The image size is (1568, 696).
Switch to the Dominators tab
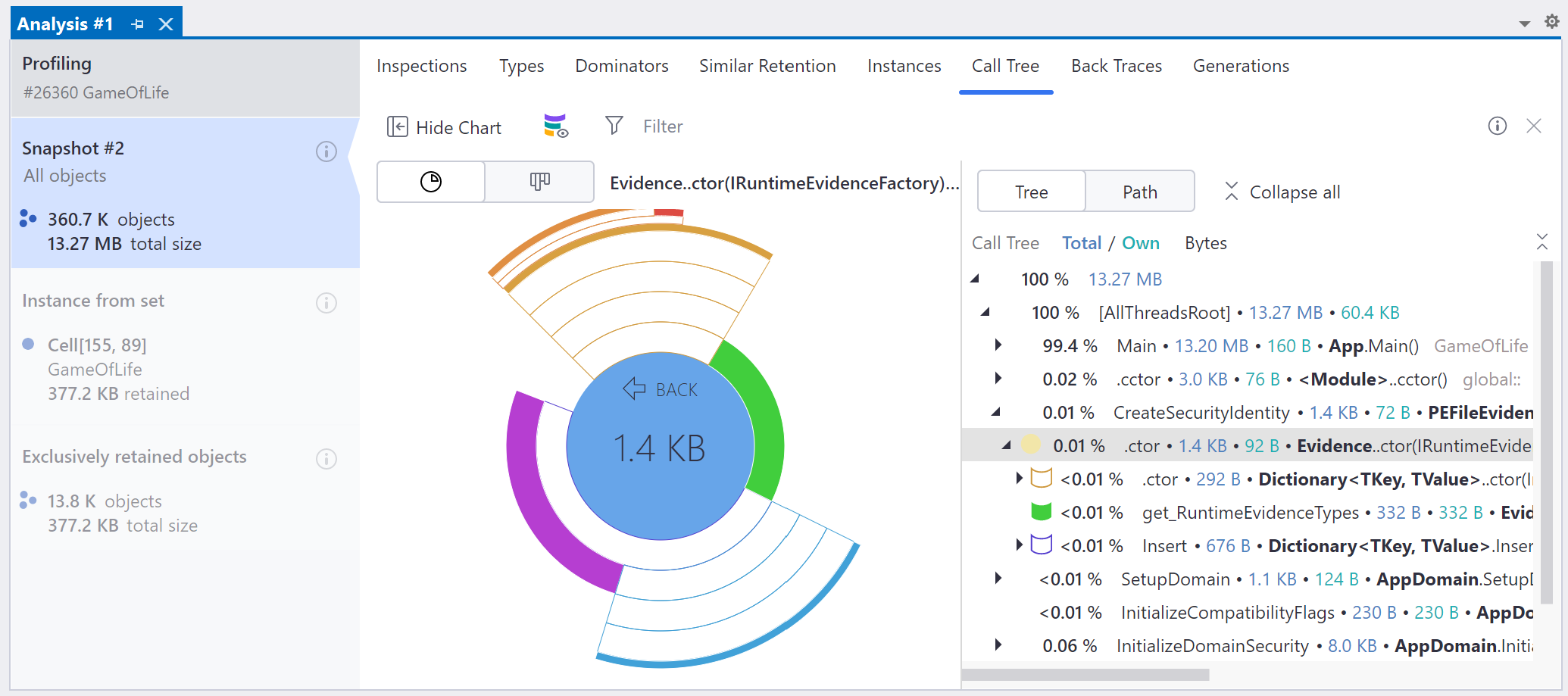pyautogui.click(x=621, y=66)
